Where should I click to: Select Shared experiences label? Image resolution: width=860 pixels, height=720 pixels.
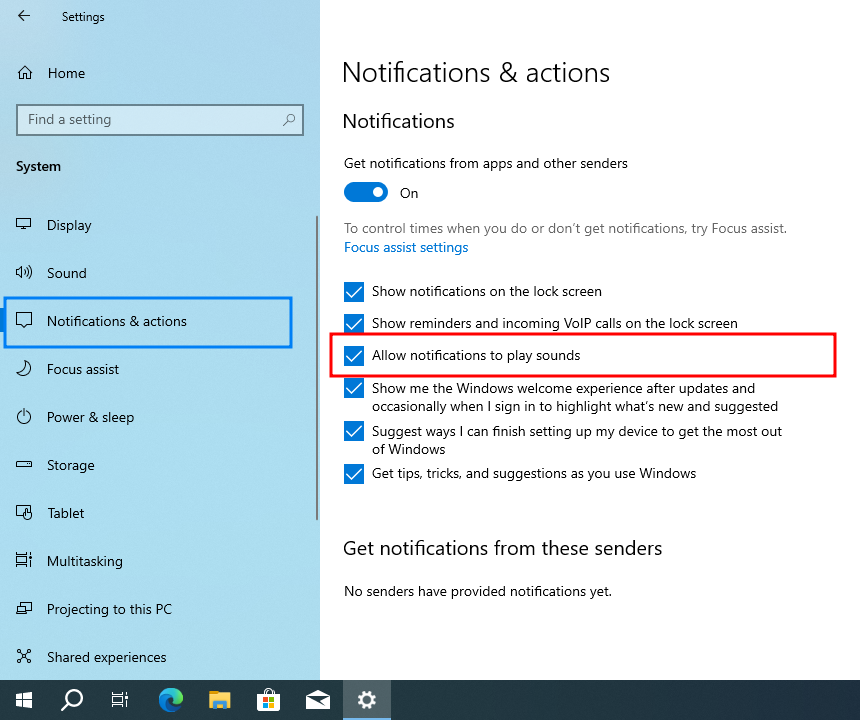click(106, 657)
